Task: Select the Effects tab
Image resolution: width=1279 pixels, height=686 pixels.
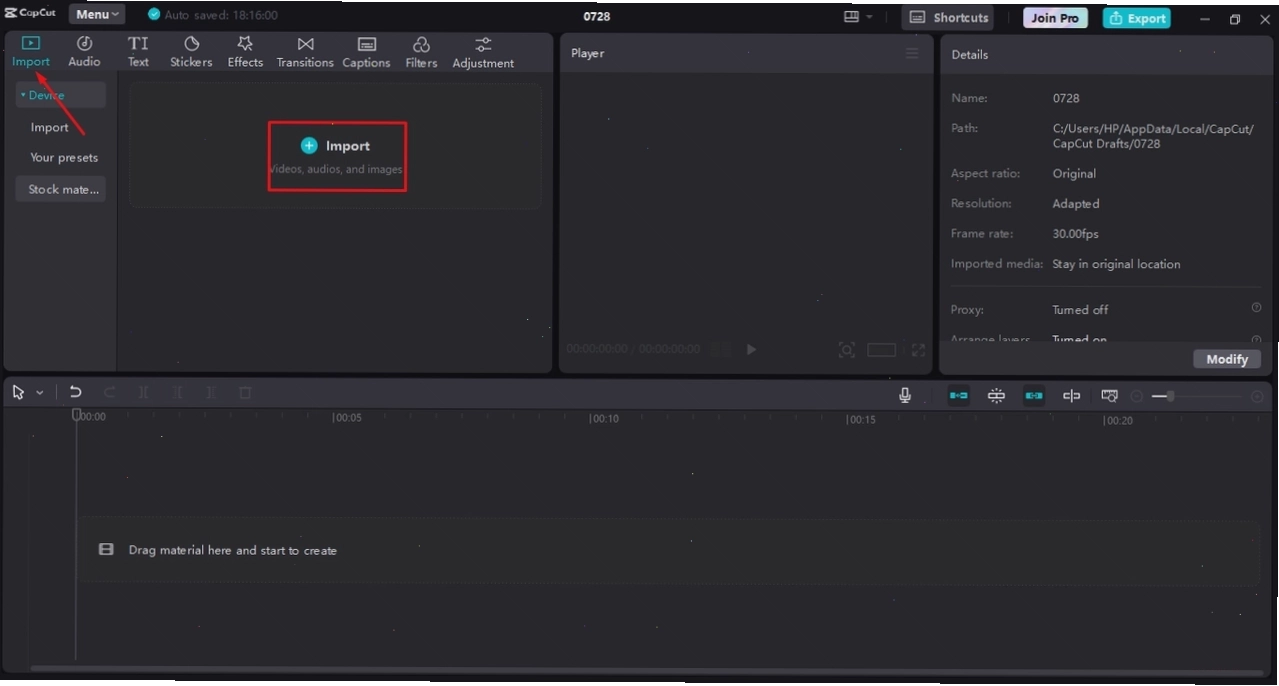Action: pos(245,52)
